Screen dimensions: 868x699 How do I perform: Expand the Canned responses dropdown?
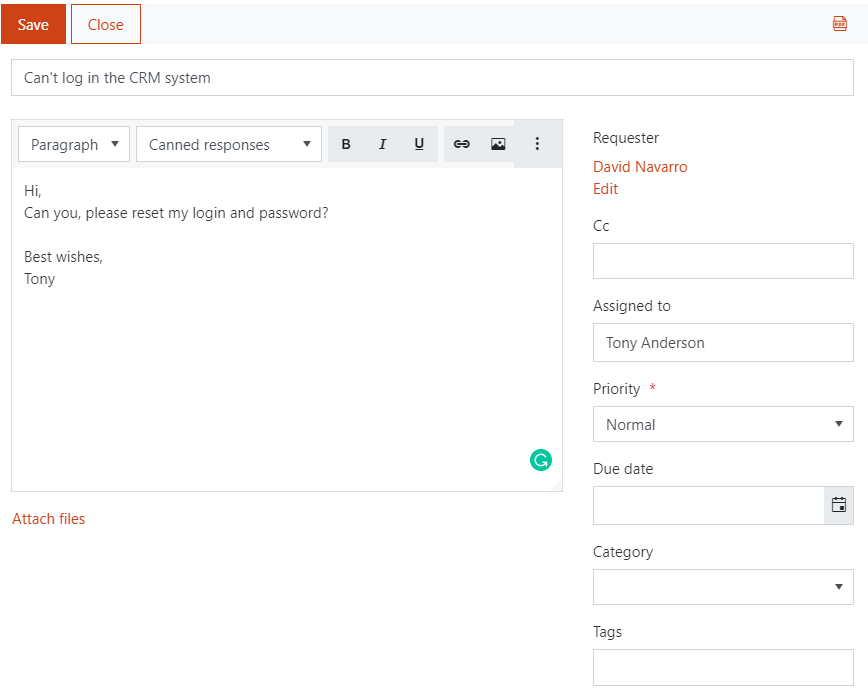pos(229,144)
